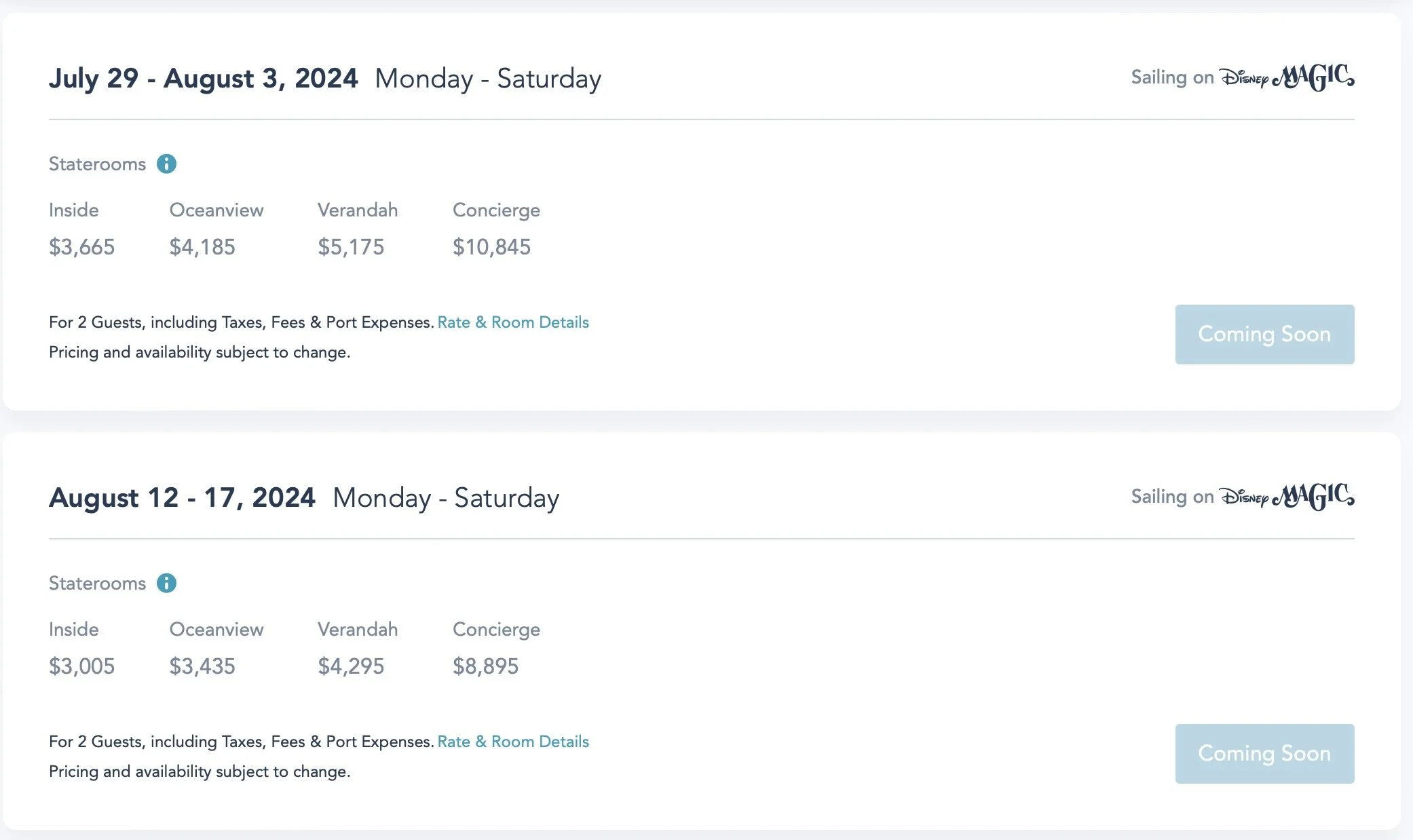The width and height of the screenshot is (1413, 840).
Task: Choose the $5,175 Verandah stateroom price
Action: pyautogui.click(x=351, y=247)
